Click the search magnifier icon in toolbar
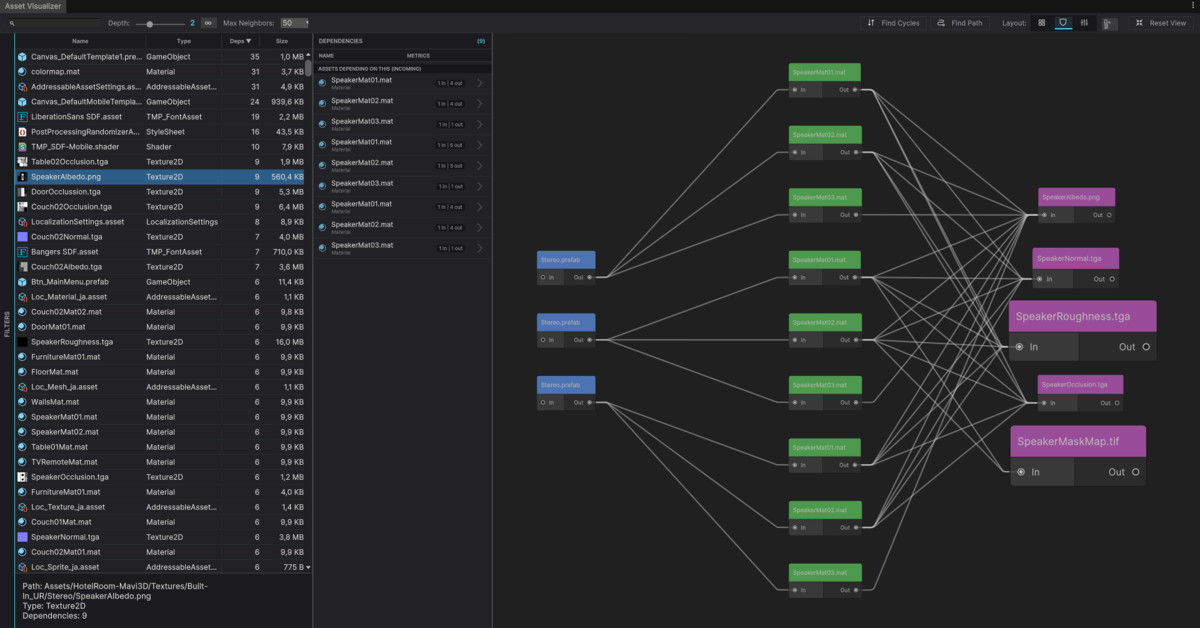1200x628 pixels. [11, 22]
